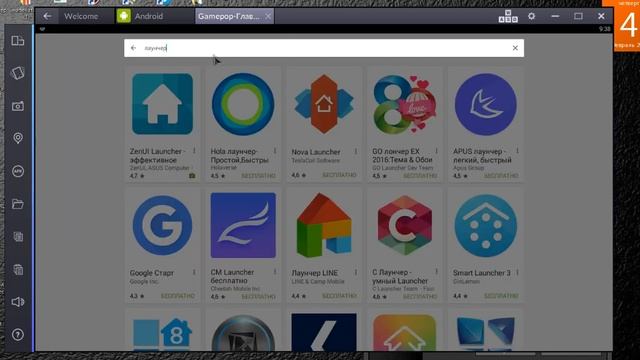Open Hola launcher app icon
The image size is (640, 360).
pyautogui.click(x=243, y=104)
